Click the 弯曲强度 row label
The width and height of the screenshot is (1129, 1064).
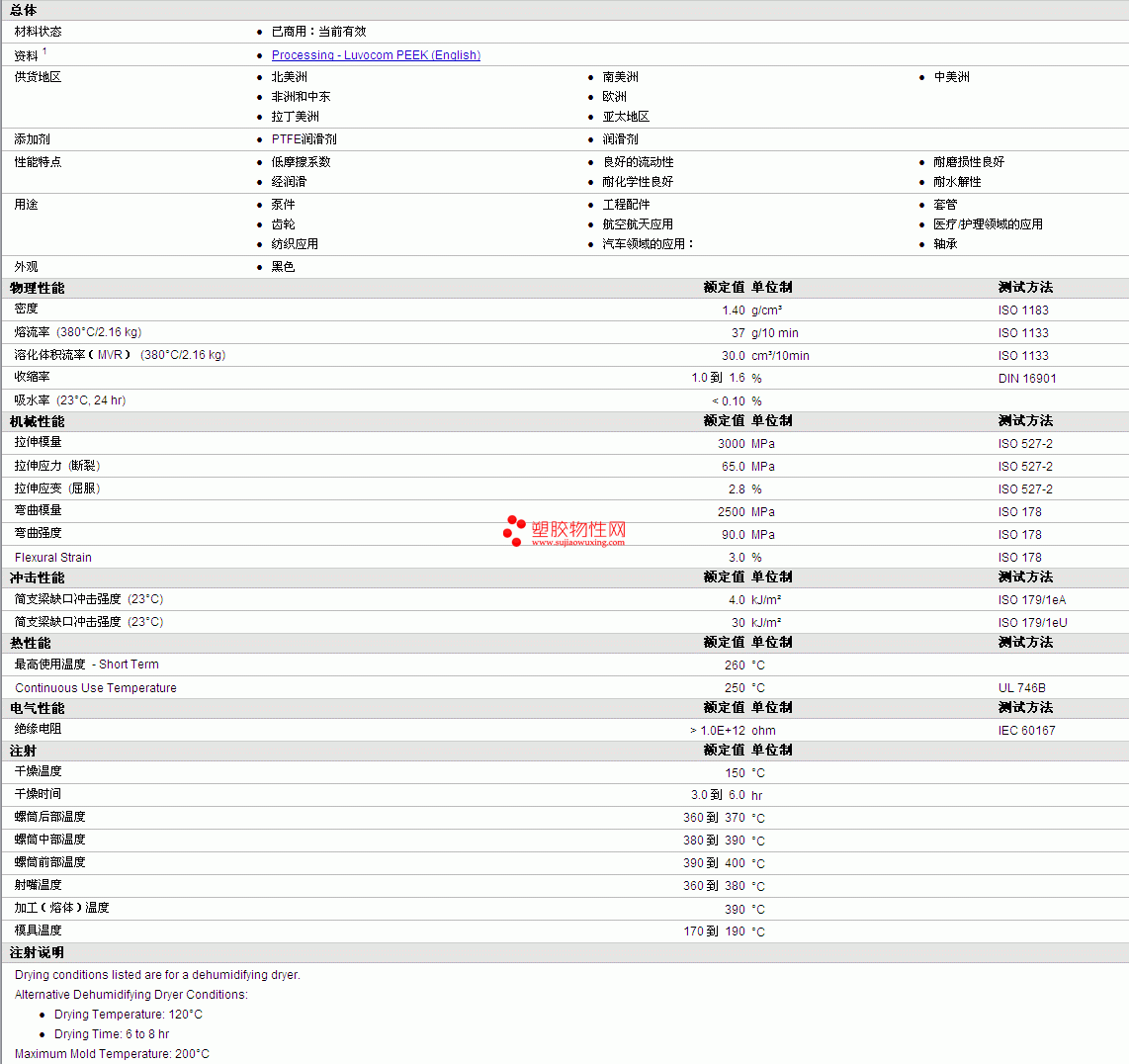39,533
